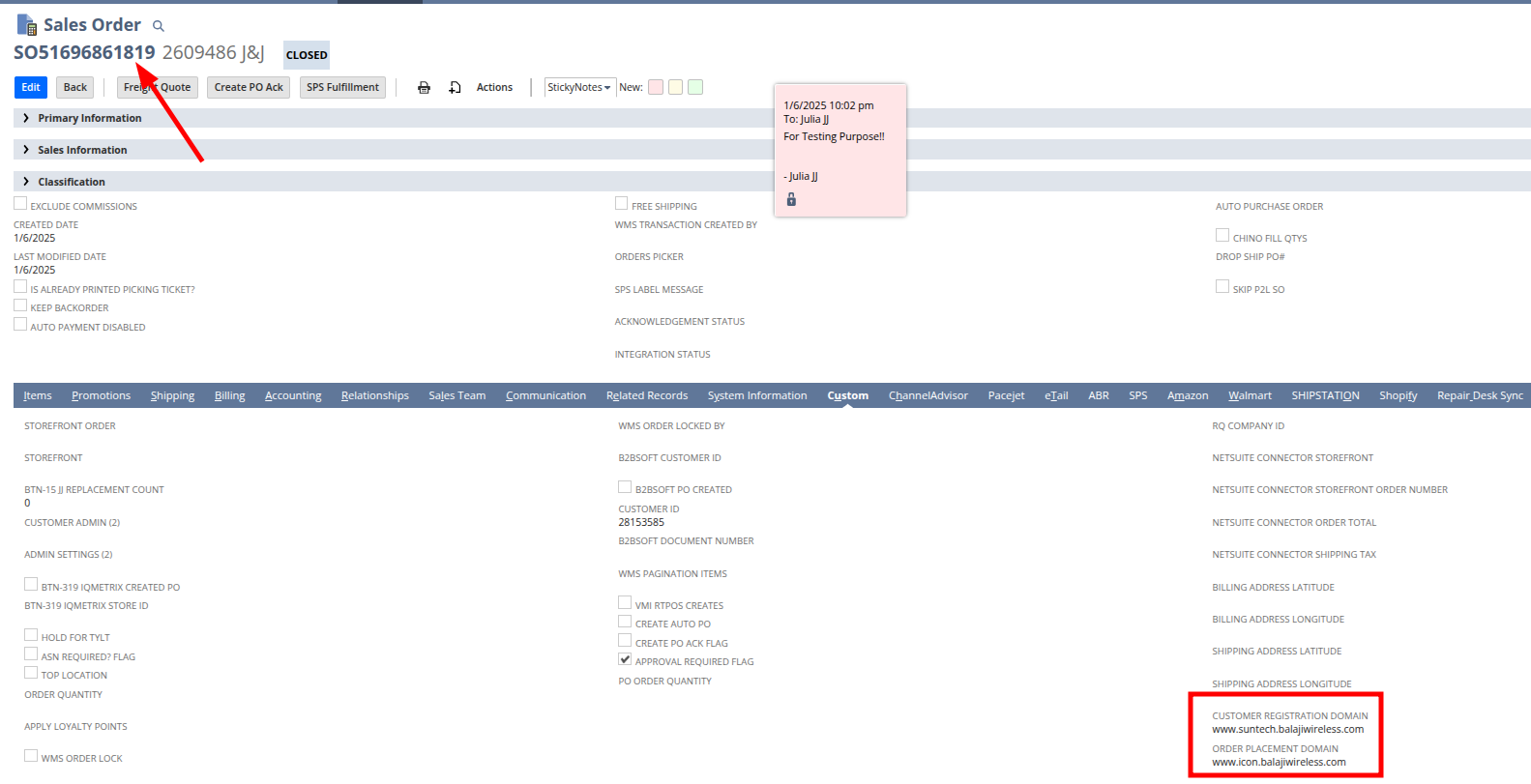Check the Exclude Commissions checkbox
Viewport: 1531px width, 784px height.
click(x=20, y=204)
